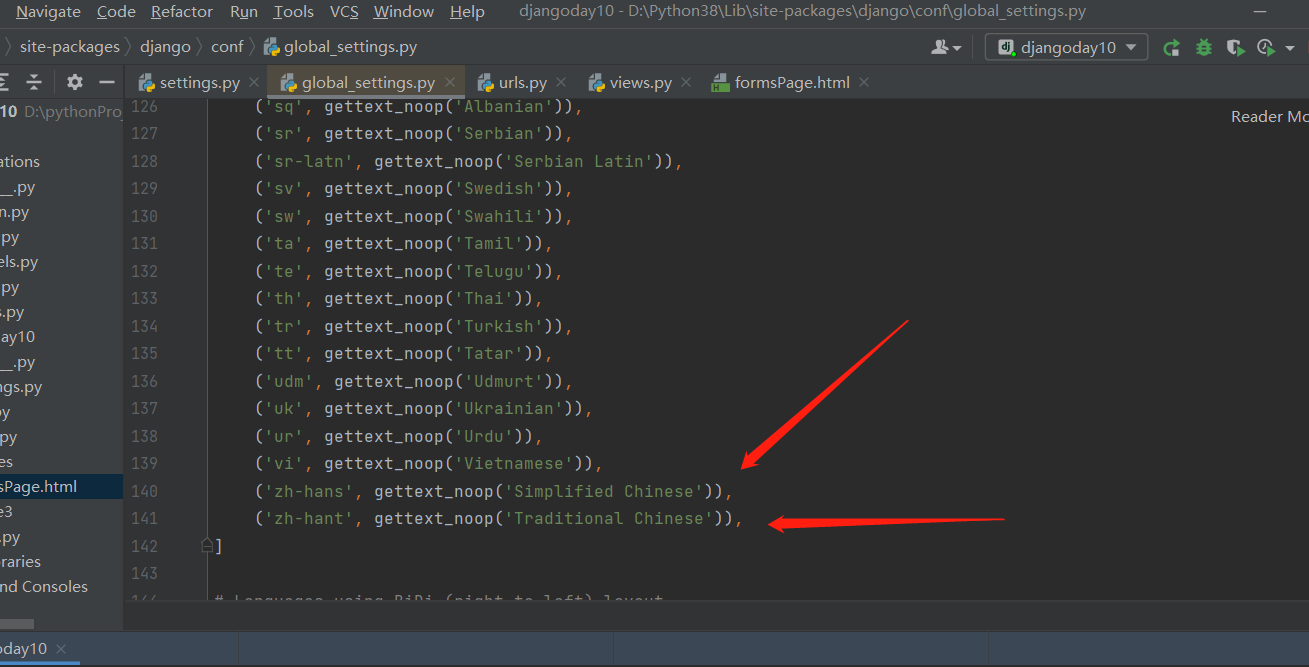The image size is (1309, 667).
Task: Click the global_settings.py breadcrumb
Action: [350, 47]
